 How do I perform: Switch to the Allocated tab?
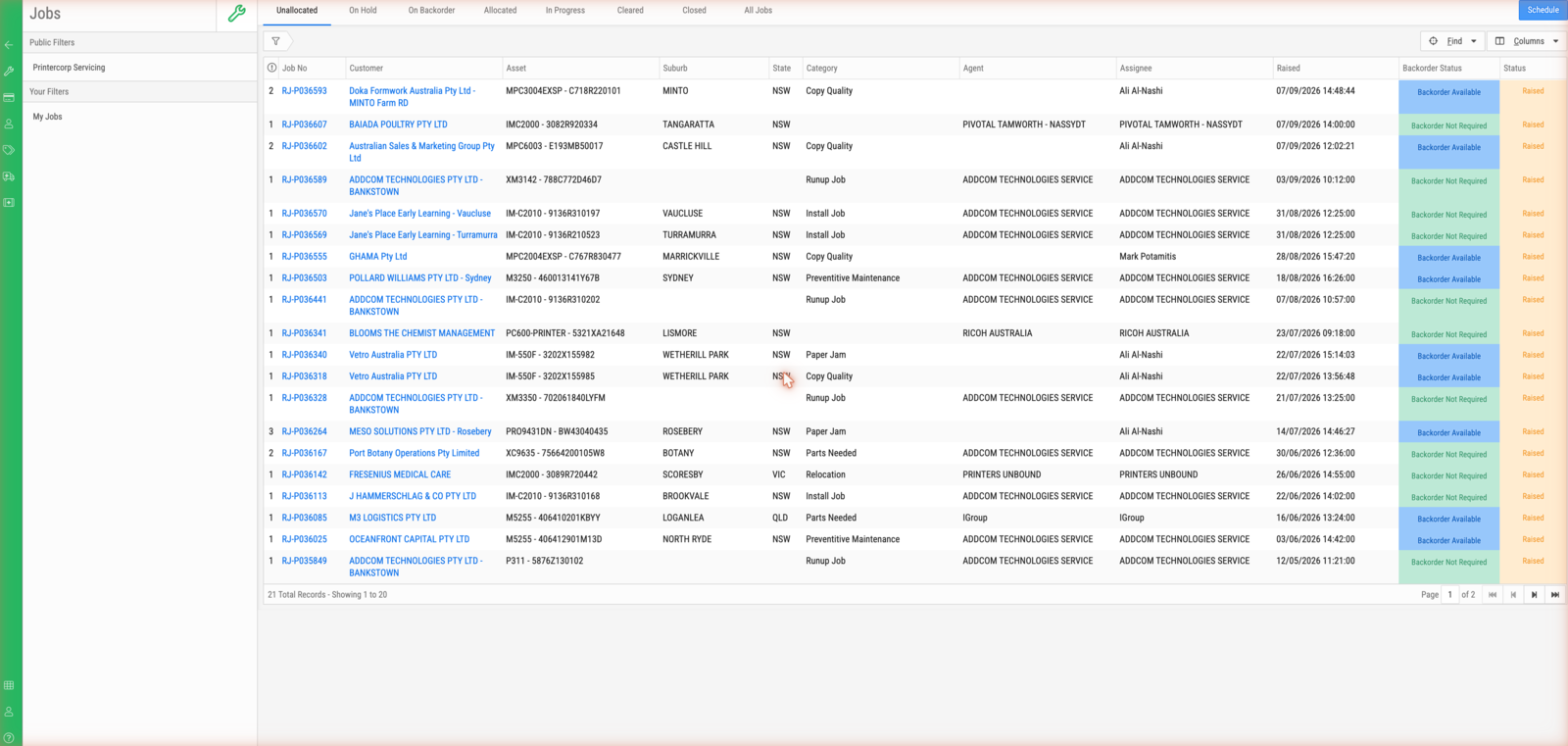click(x=500, y=11)
